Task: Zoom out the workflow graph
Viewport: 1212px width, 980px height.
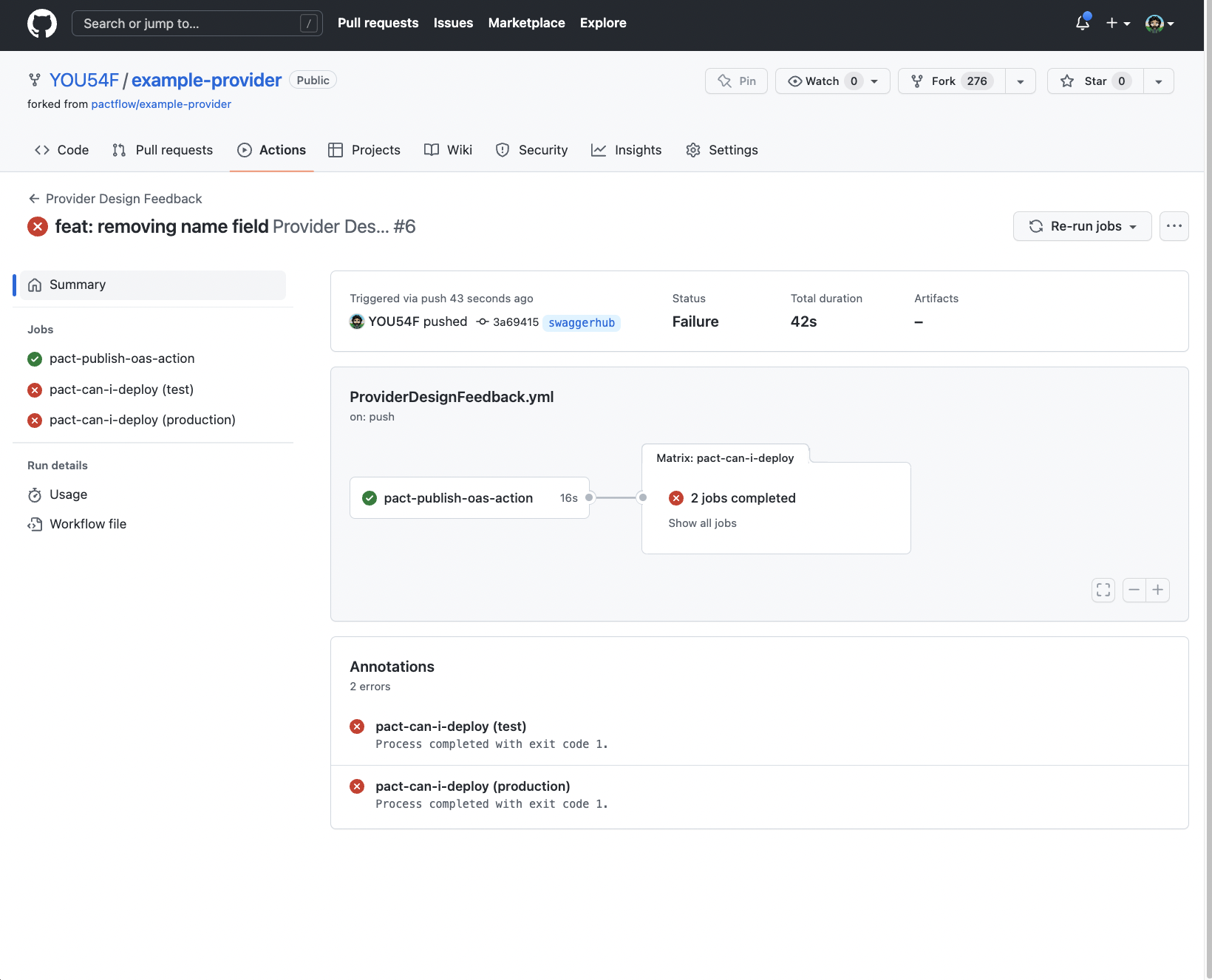Action: tap(1134, 590)
